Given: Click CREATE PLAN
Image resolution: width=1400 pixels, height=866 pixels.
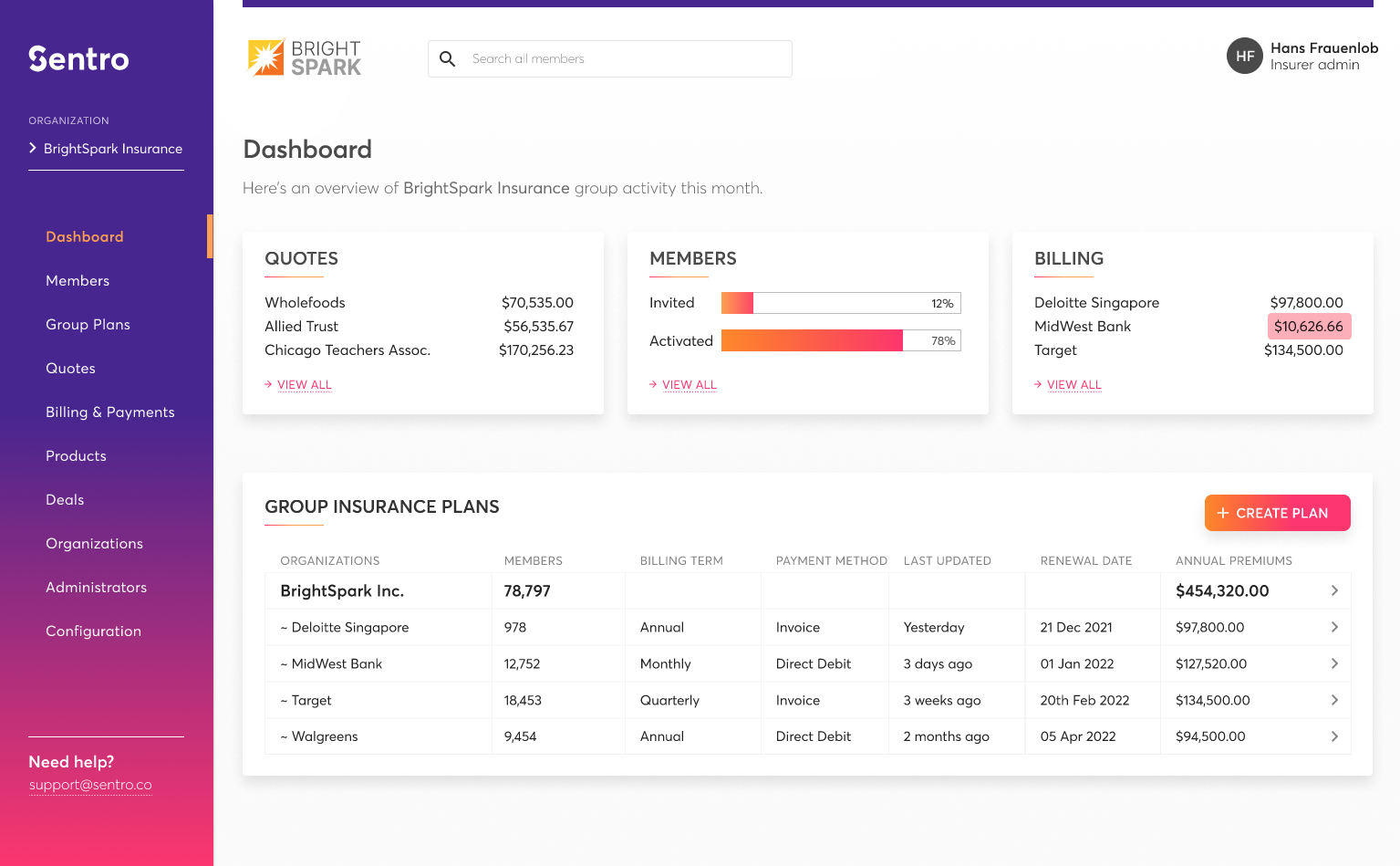Looking at the screenshot, I should click(x=1277, y=513).
